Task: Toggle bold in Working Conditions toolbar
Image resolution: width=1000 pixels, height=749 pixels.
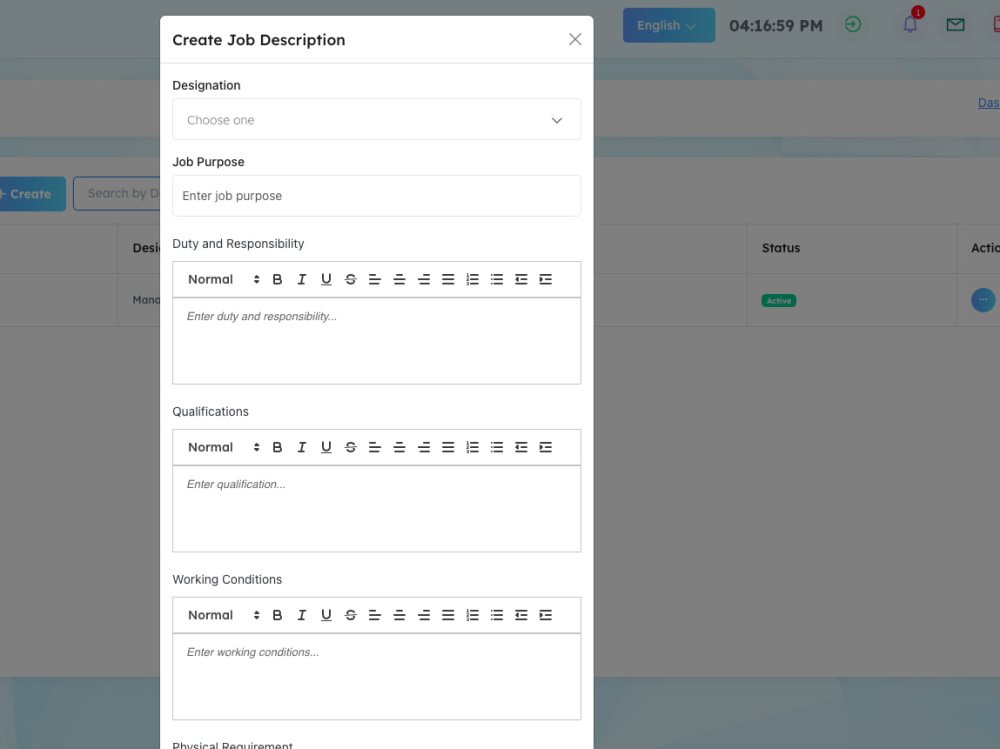Action: coord(277,615)
